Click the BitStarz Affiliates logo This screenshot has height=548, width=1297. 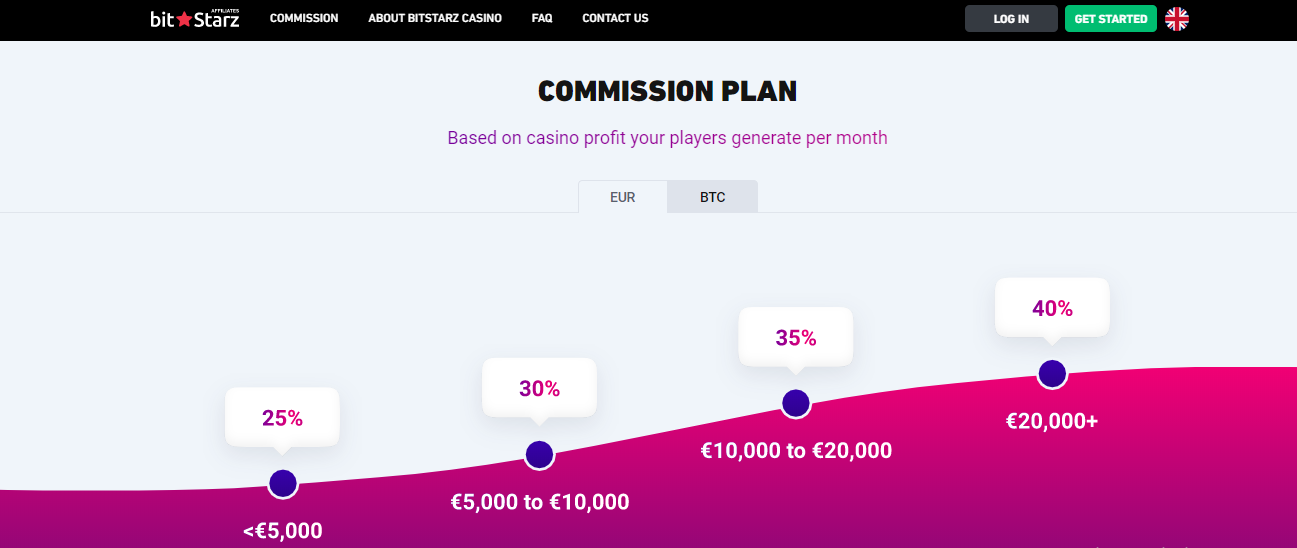coord(195,18)
